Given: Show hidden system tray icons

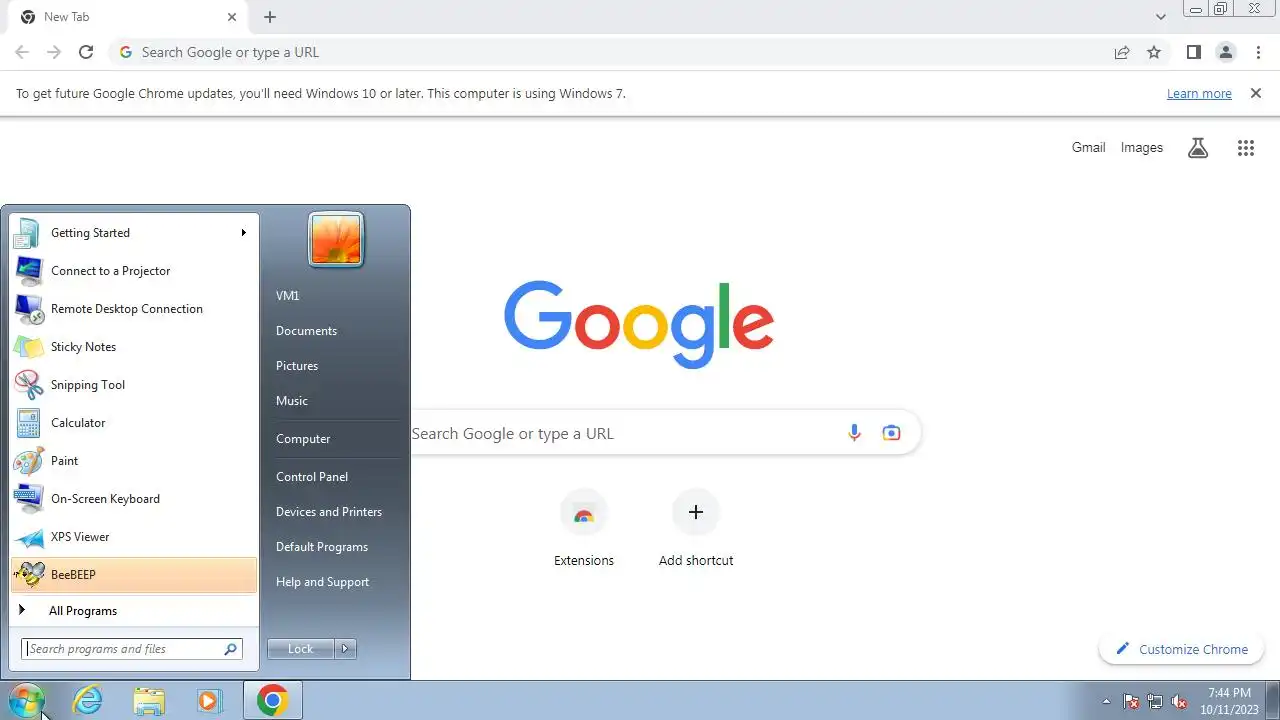Looking at the screenshot, I should coord(1106,701).
